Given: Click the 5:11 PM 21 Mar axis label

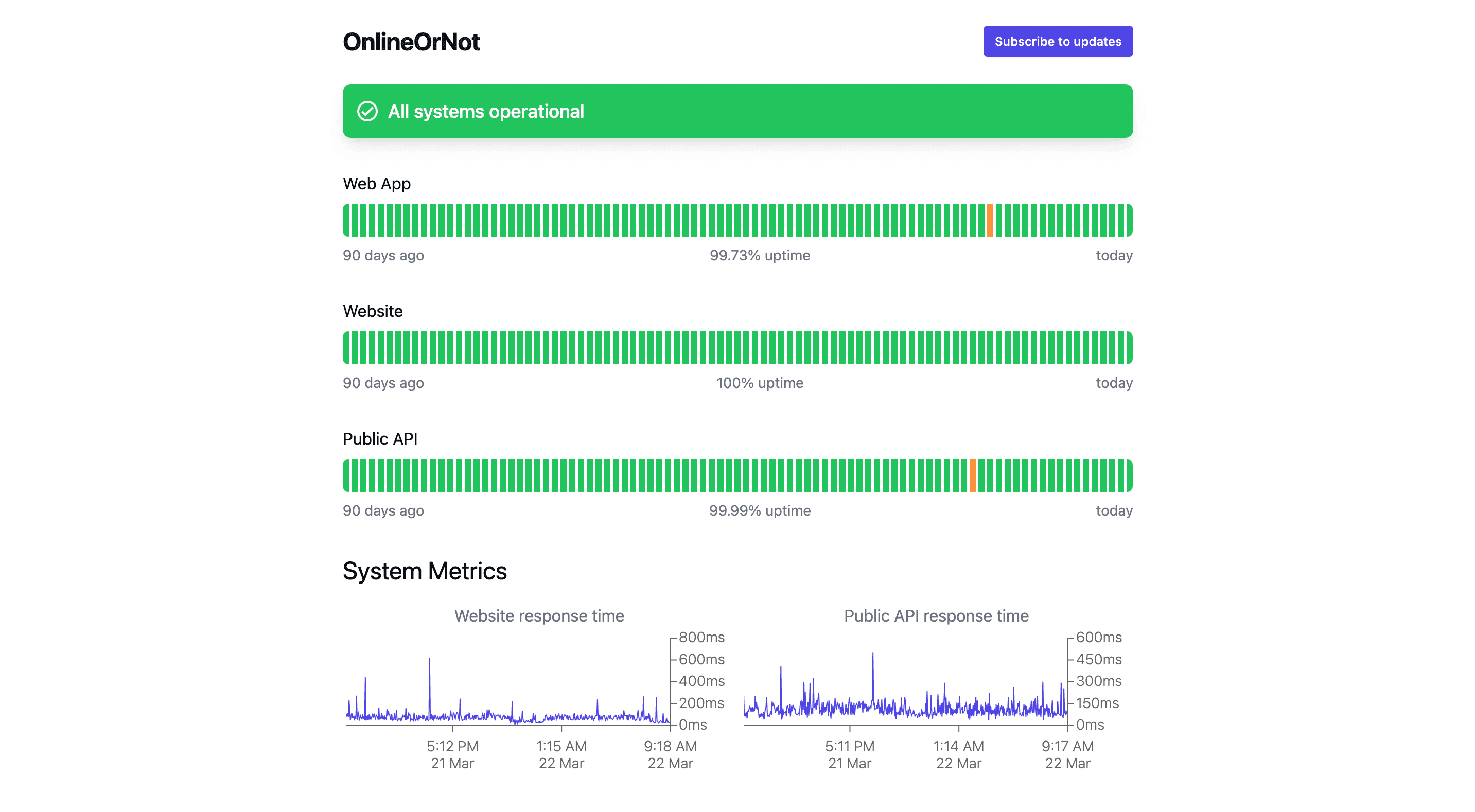Looking at the screenshot, I should tap(850, 755).
